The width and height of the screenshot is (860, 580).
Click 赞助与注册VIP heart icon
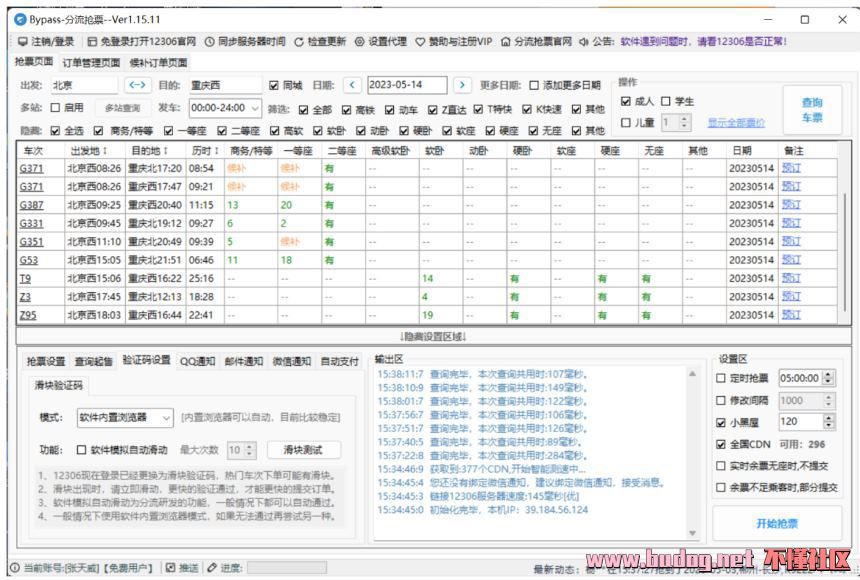420,41
